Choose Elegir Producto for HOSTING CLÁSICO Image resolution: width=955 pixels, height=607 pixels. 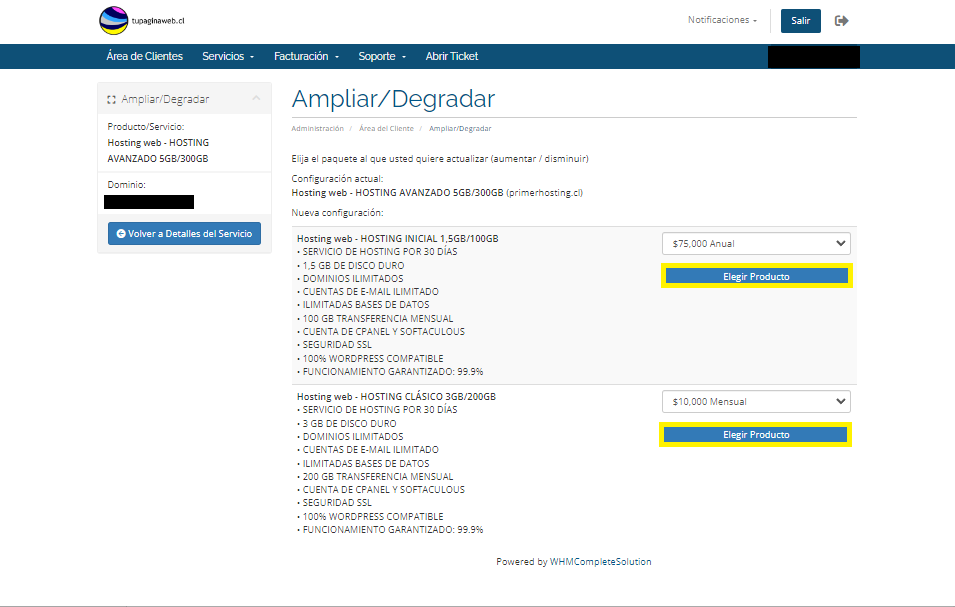[756, 435]
